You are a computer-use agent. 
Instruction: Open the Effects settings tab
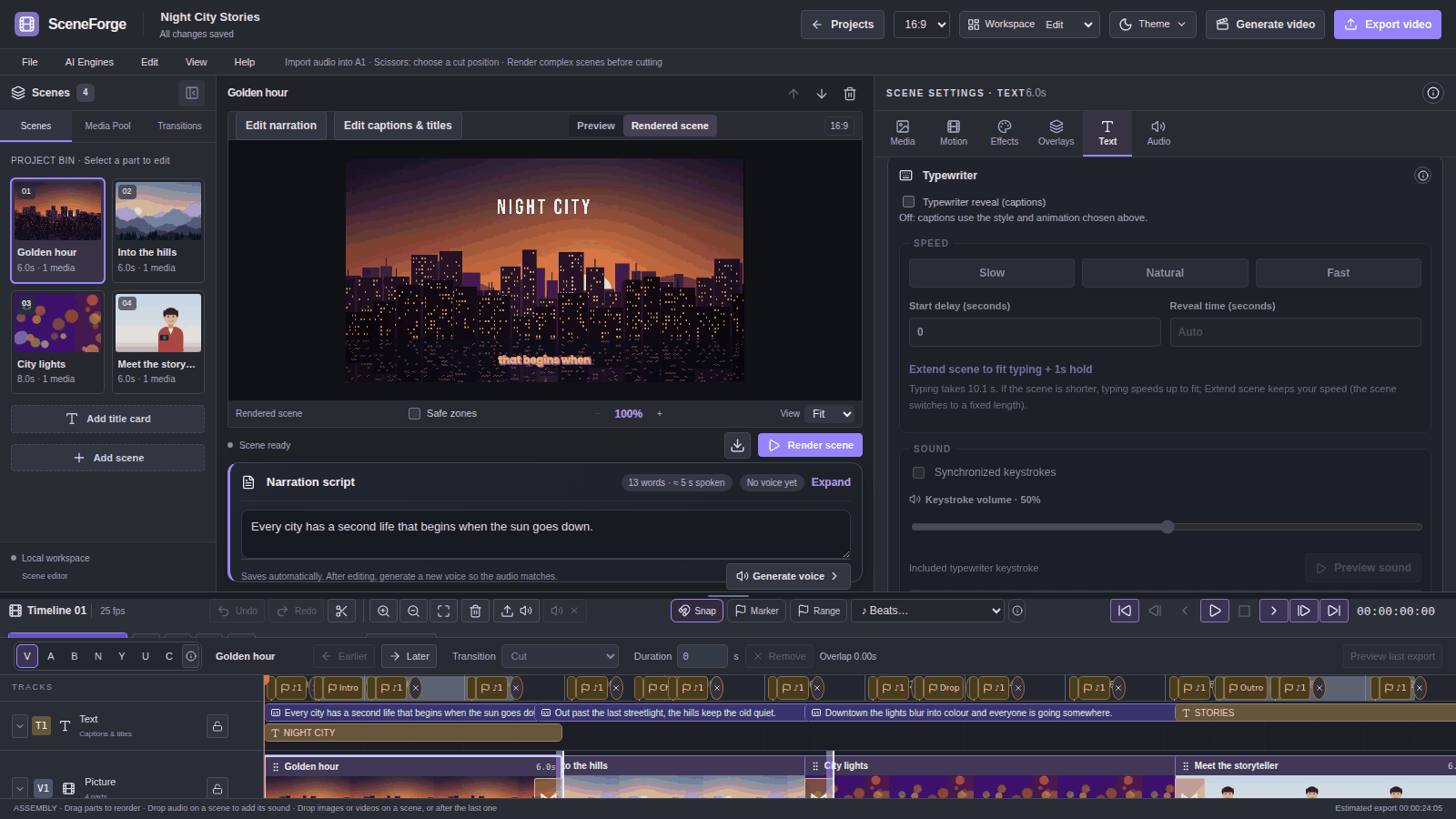[x=1005, y=133]
